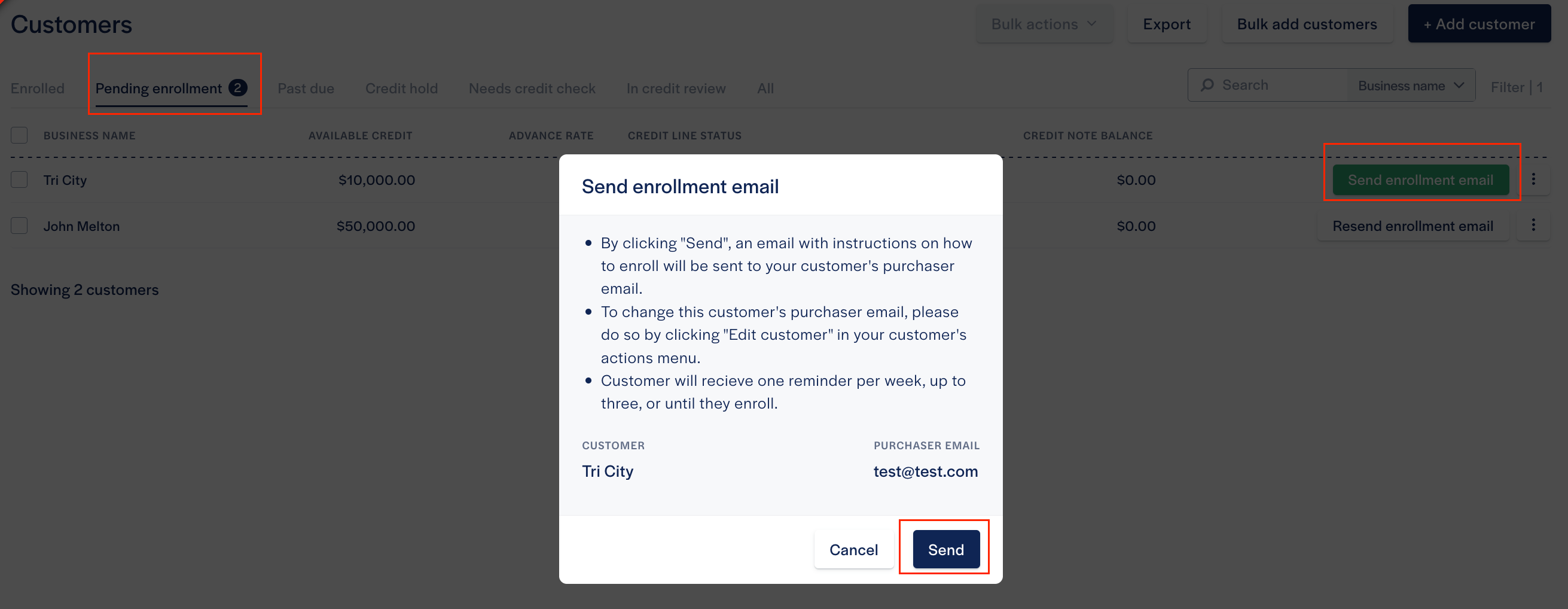Switch to the Past due tab
Viewport: 1568px width, 609px height.
coord(306,88)
